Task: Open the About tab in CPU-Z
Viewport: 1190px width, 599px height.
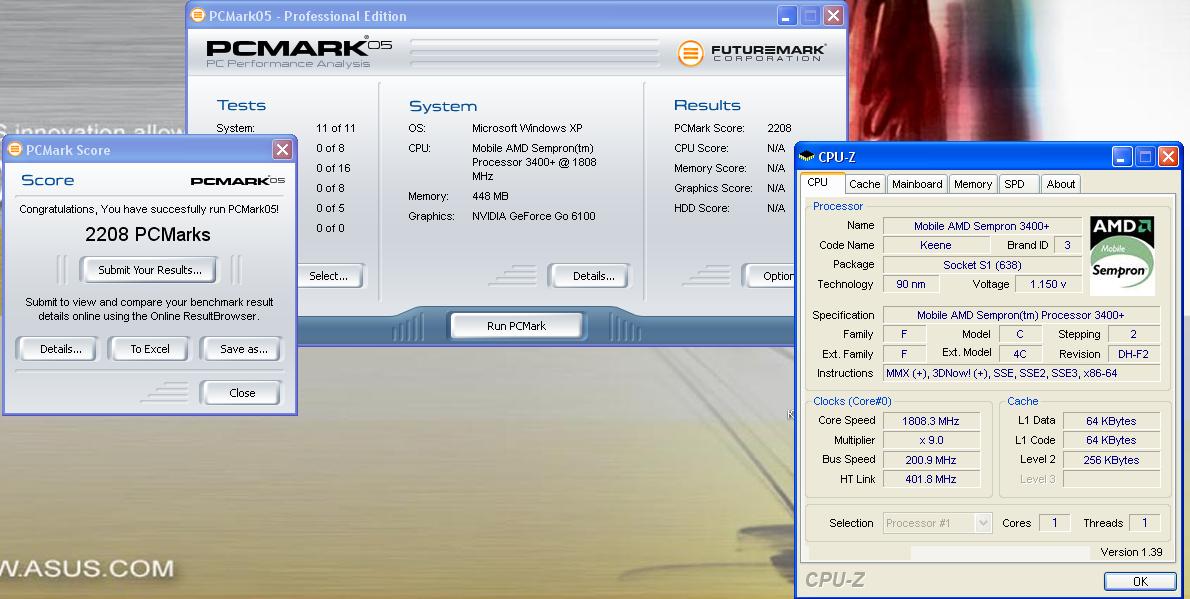Action: (1060, 184)
